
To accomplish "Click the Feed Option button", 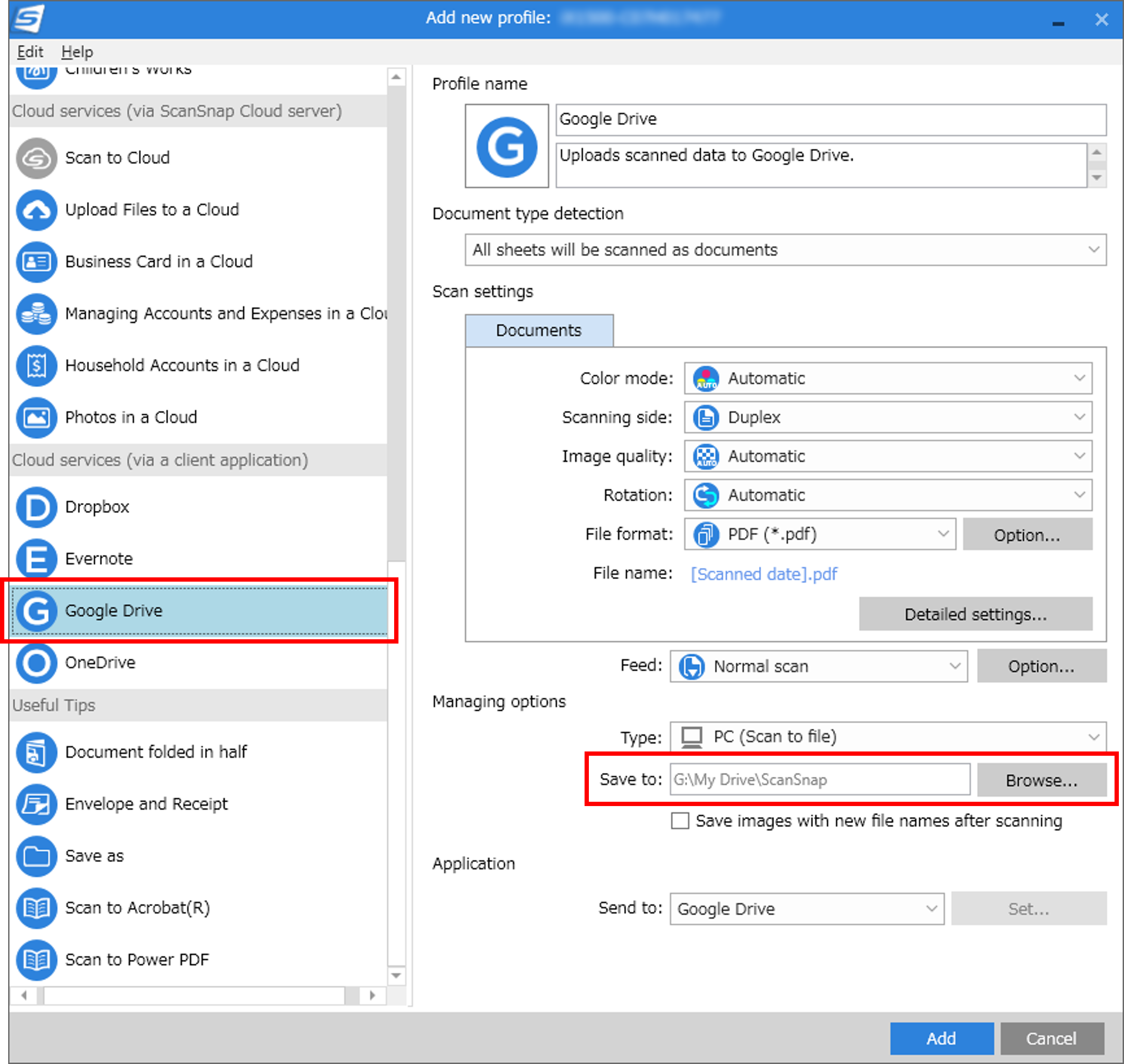I will coord(1041,667).
